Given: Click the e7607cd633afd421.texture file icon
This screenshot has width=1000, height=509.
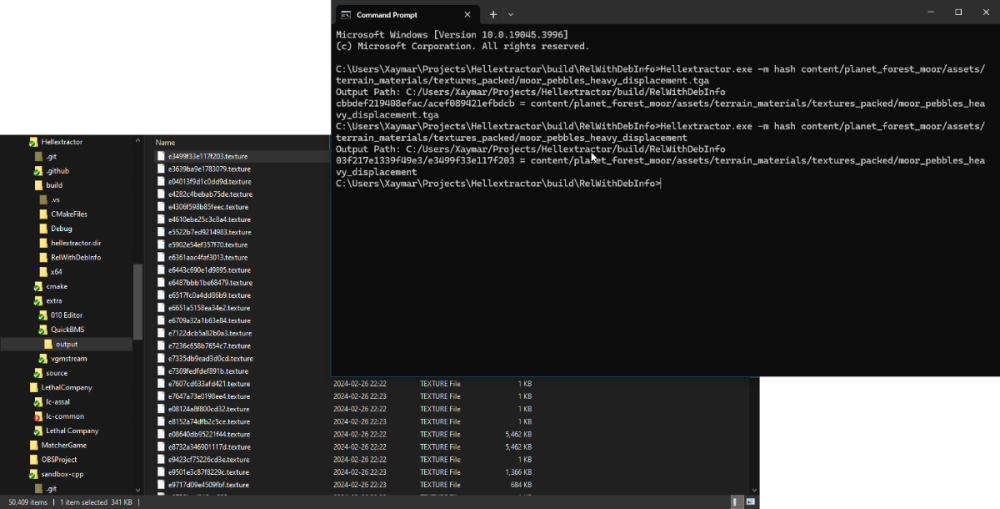Looking at the screenshot, I should click(x=160, y=384).
